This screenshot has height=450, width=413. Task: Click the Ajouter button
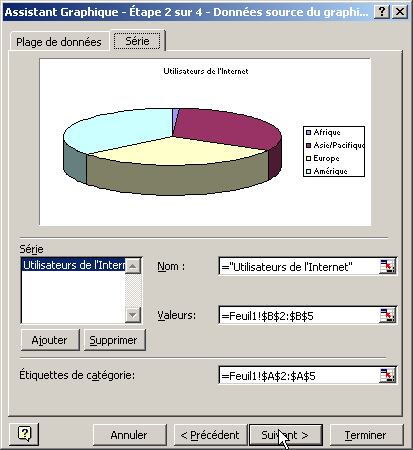50,340
